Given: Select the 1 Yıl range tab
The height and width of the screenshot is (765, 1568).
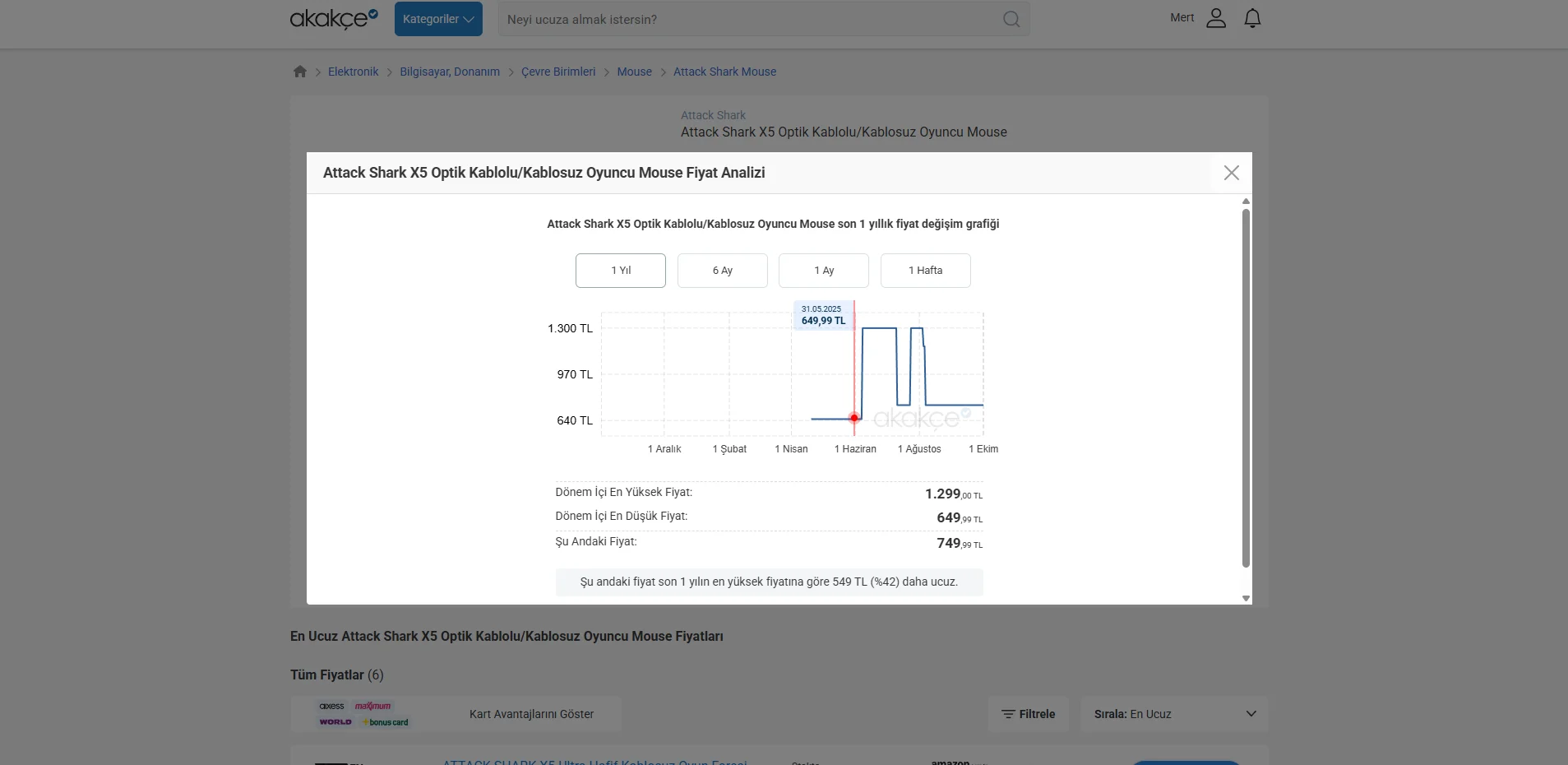Looking at the screenshot, I should click(621, 271).
